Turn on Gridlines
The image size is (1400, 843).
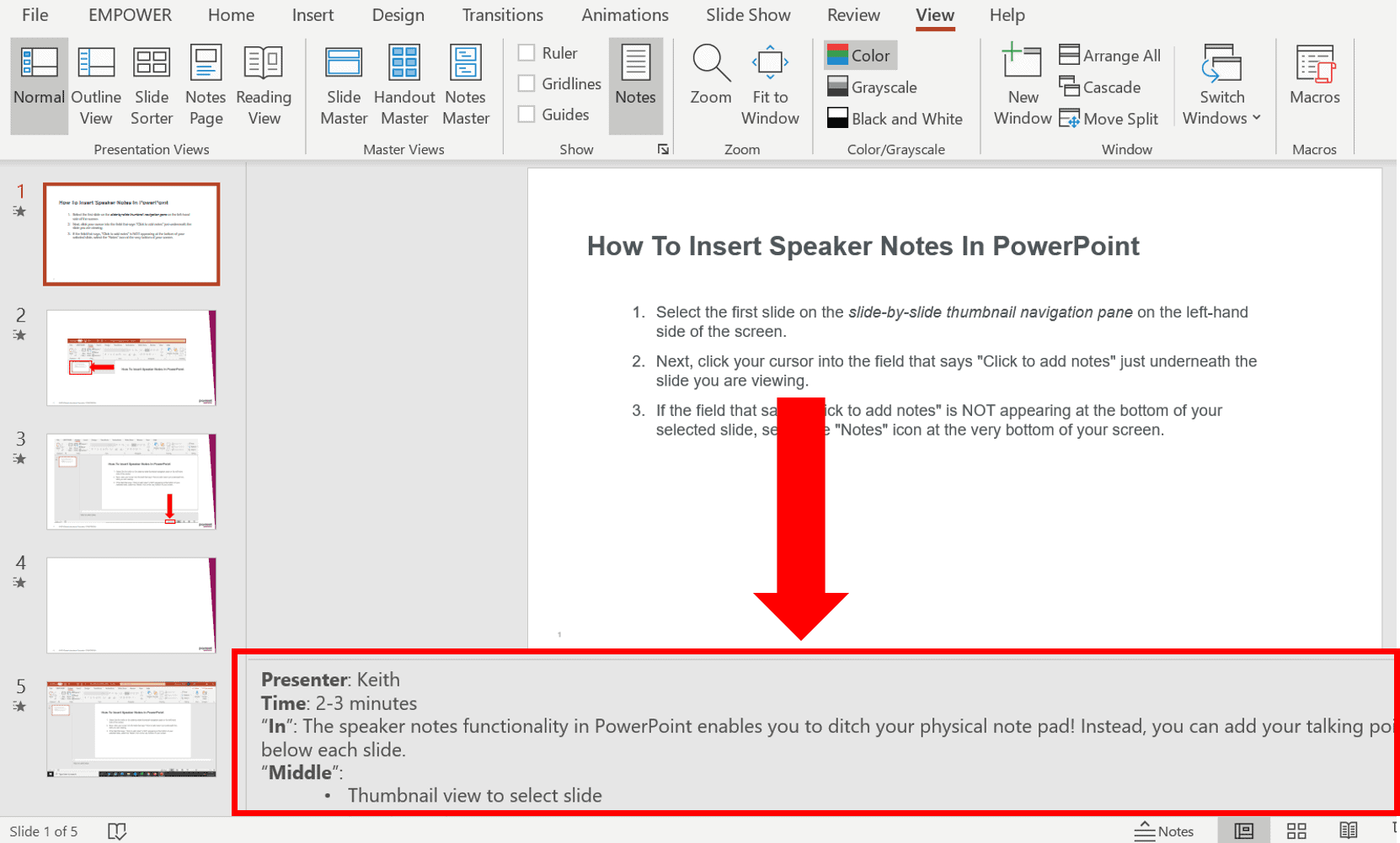point(526,83)
